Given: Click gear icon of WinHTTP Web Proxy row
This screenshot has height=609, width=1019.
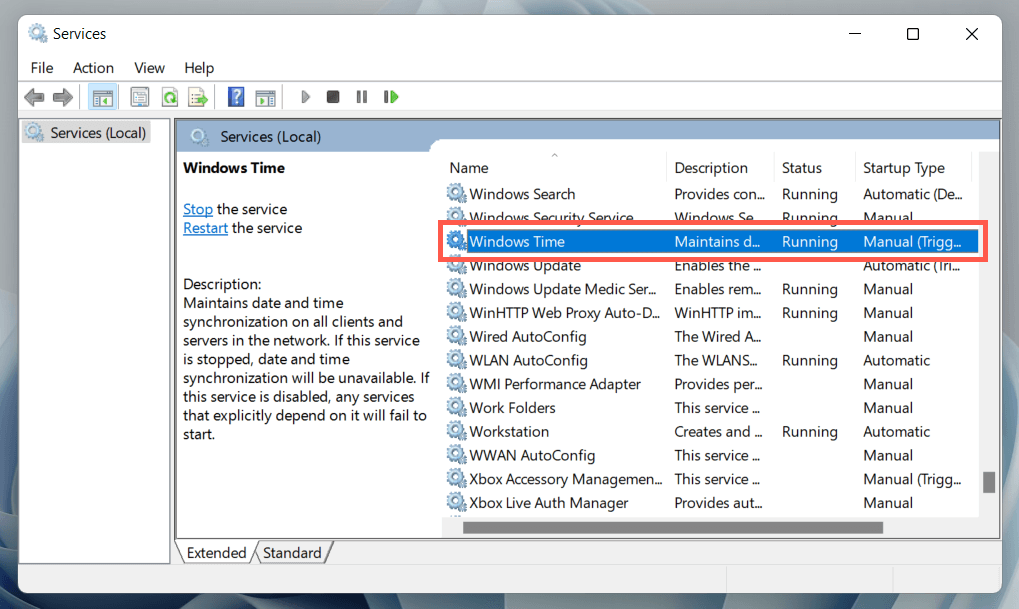Looking at the screenshot, I should (456, 312).
